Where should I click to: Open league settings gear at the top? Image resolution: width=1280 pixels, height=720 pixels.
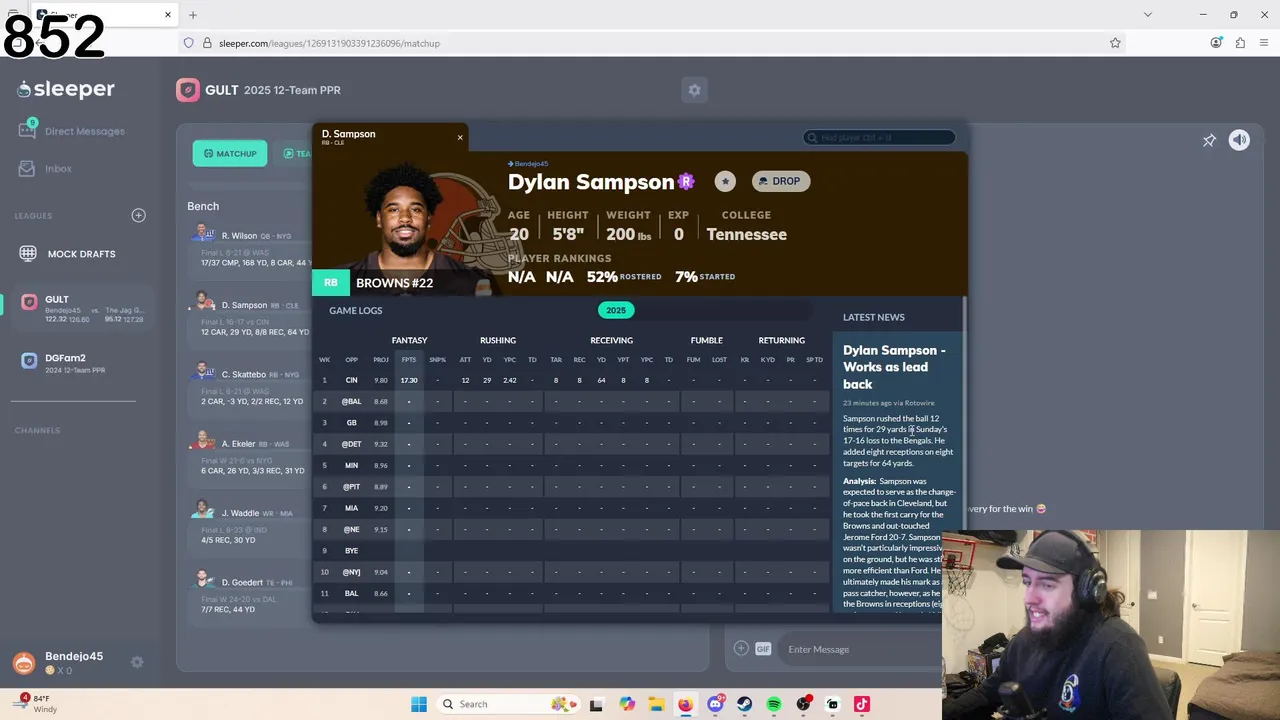pyautogui.click(x=694, y=90)
